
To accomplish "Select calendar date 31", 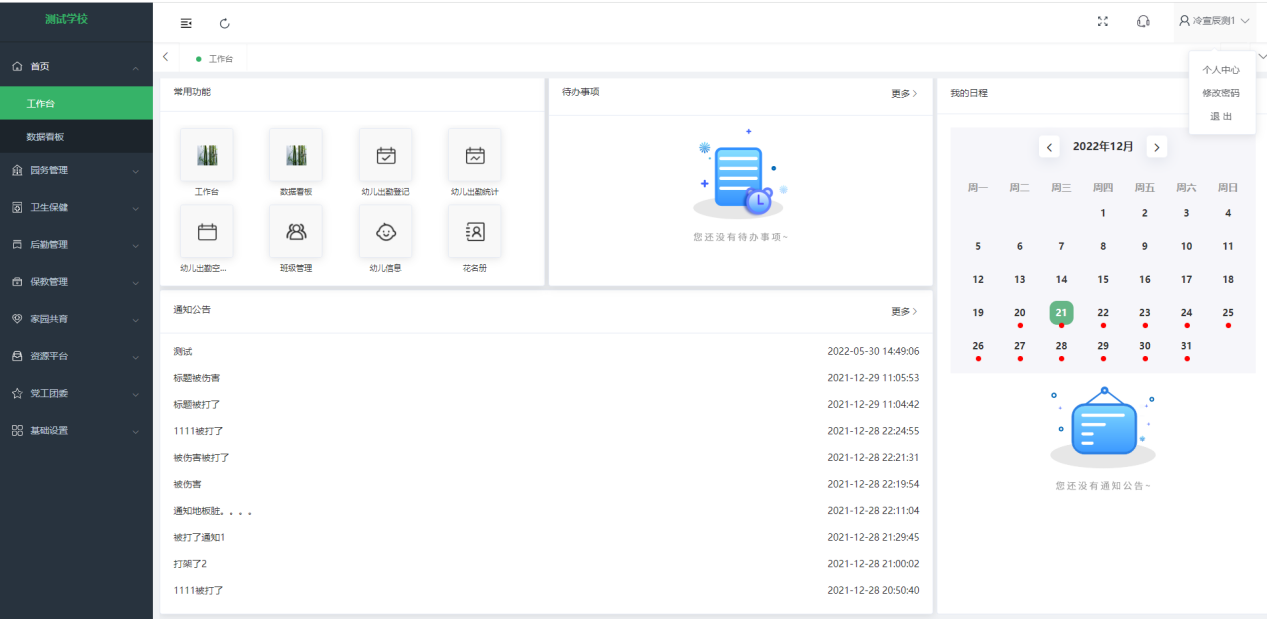I will pos(1186,346).
